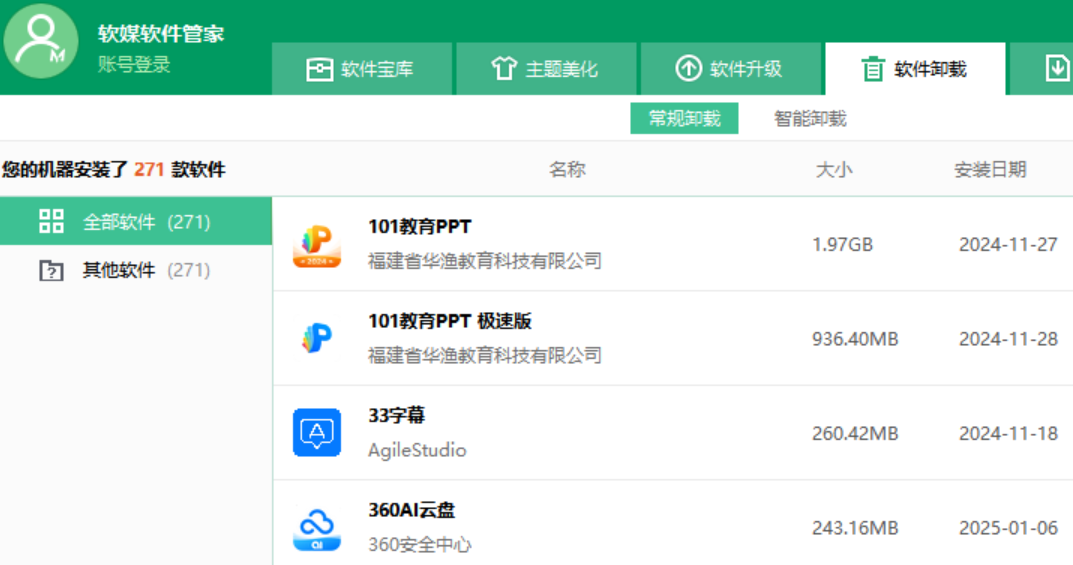This screenshot has height=565, width=1073.
Task: Click the 主题美化 shirt icon
Action: (x=504, y=68)
